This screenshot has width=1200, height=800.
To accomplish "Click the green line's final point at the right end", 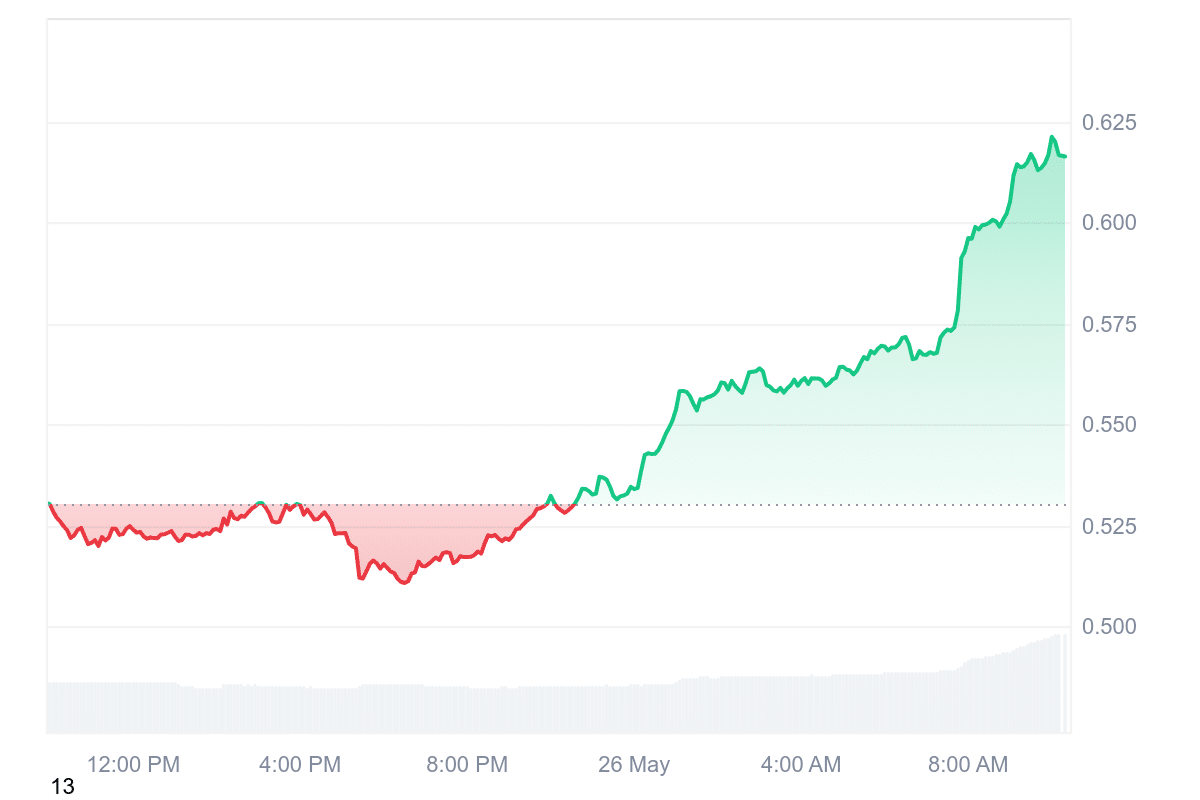I will click(x=1066, y=156).
